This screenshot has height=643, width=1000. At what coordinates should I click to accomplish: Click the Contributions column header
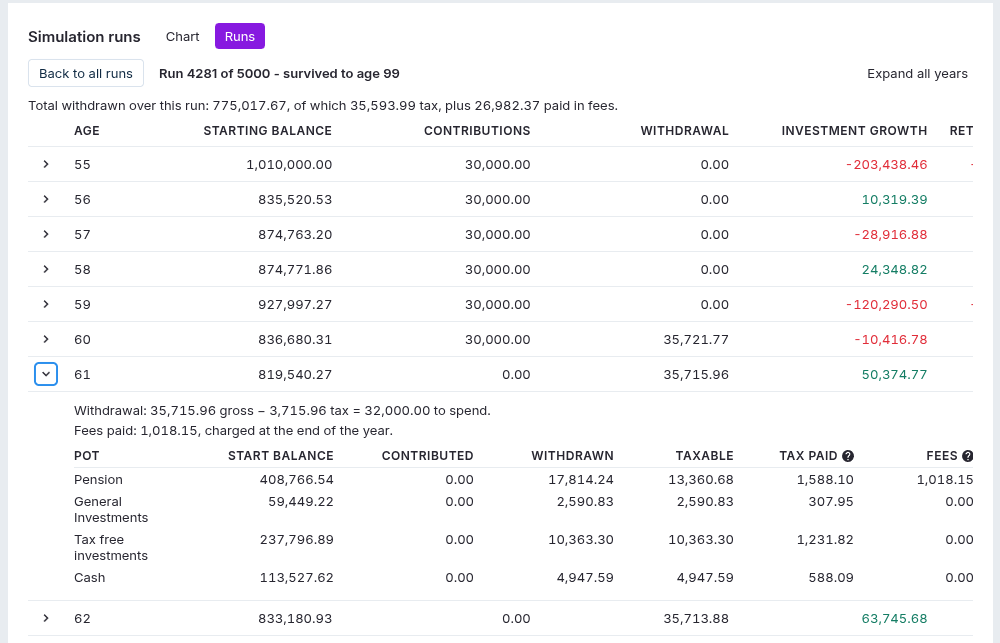477,131
